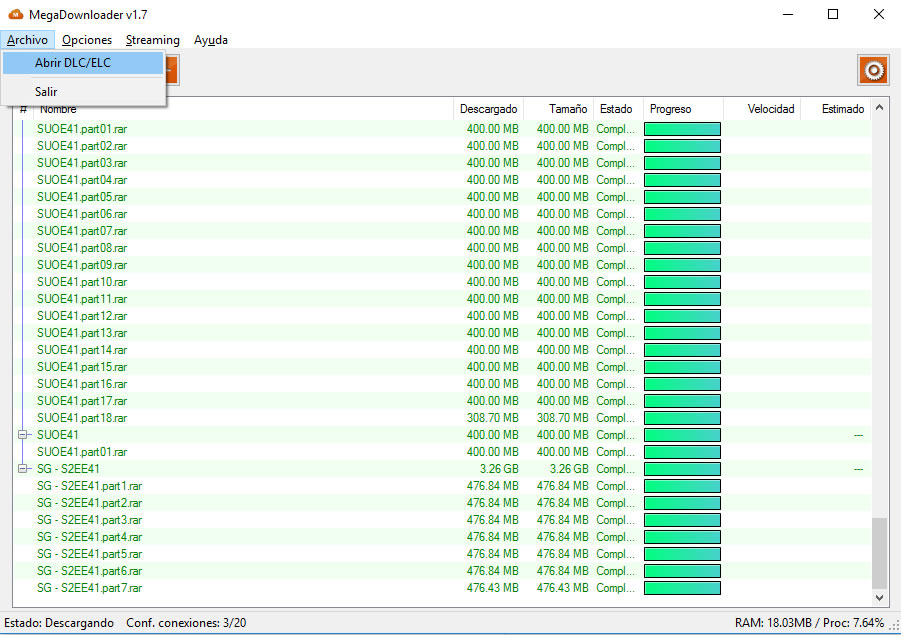
Task: Click the SUOE41 group name
Action: pos(57,435)
